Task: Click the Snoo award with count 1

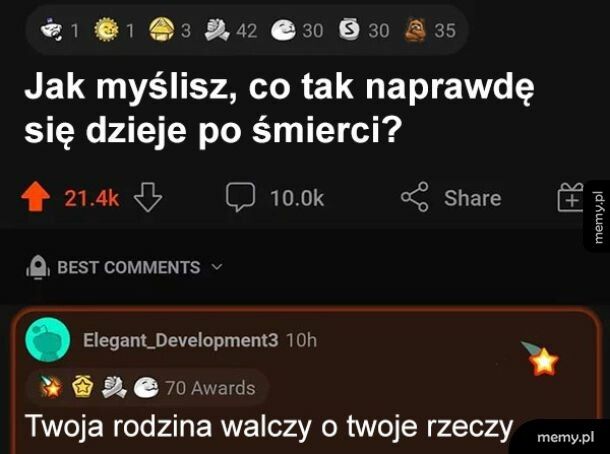Action: [51, 30]
